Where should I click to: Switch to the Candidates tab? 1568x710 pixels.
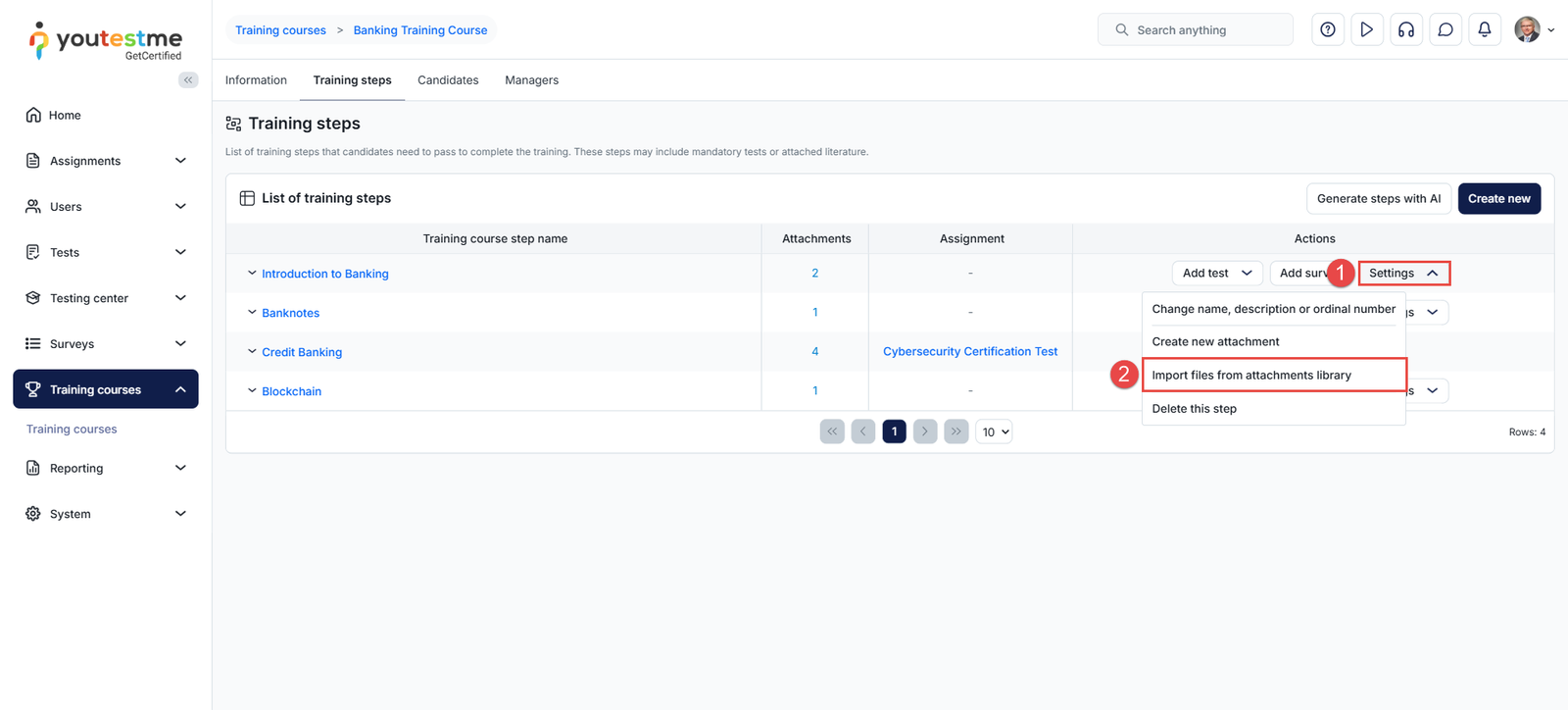[x=448, y=80]
